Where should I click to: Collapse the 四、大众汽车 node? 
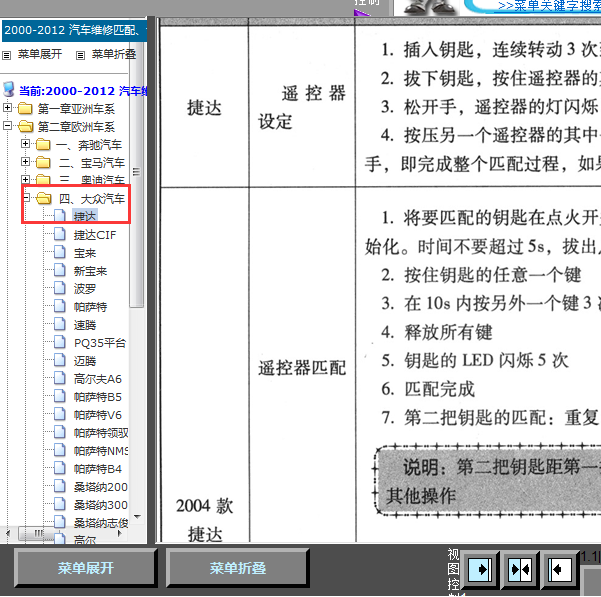(26, 197)
